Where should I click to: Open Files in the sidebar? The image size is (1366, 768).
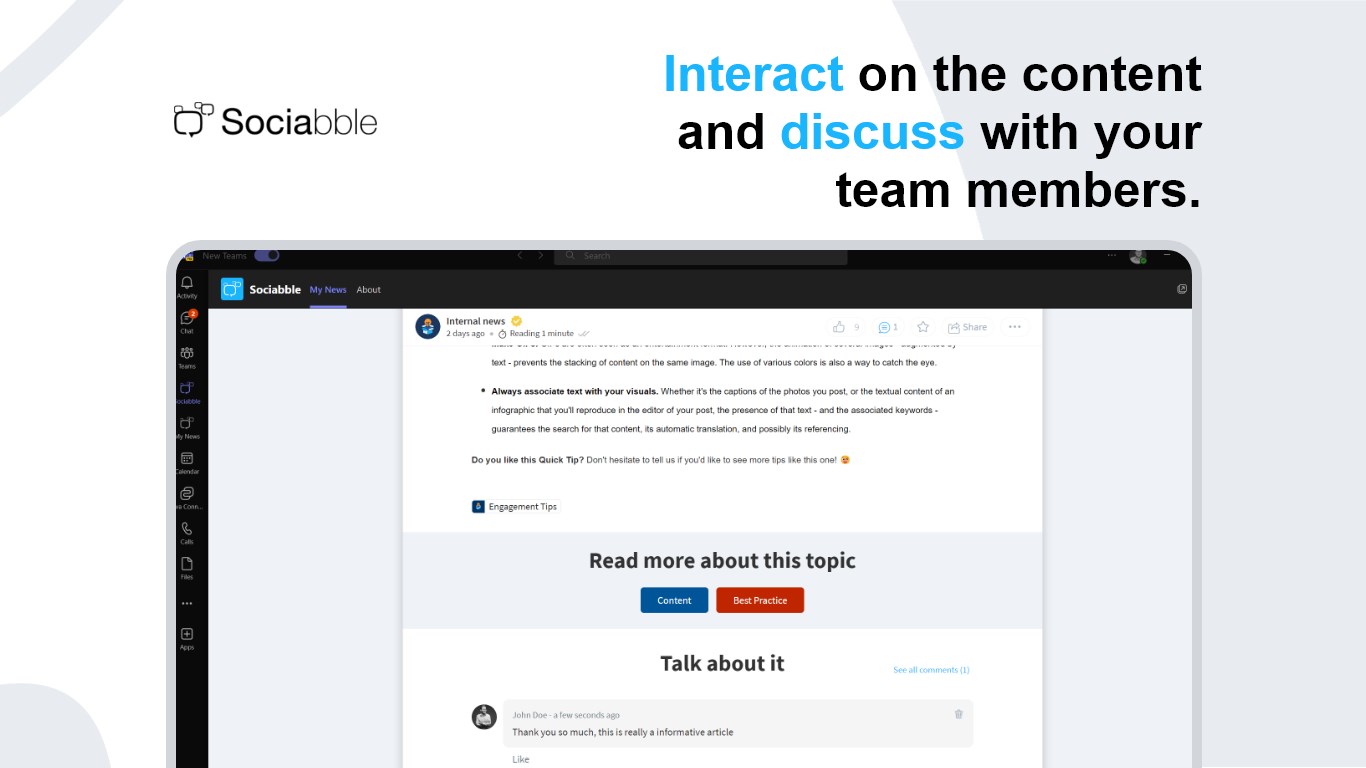tap(187, 567)
